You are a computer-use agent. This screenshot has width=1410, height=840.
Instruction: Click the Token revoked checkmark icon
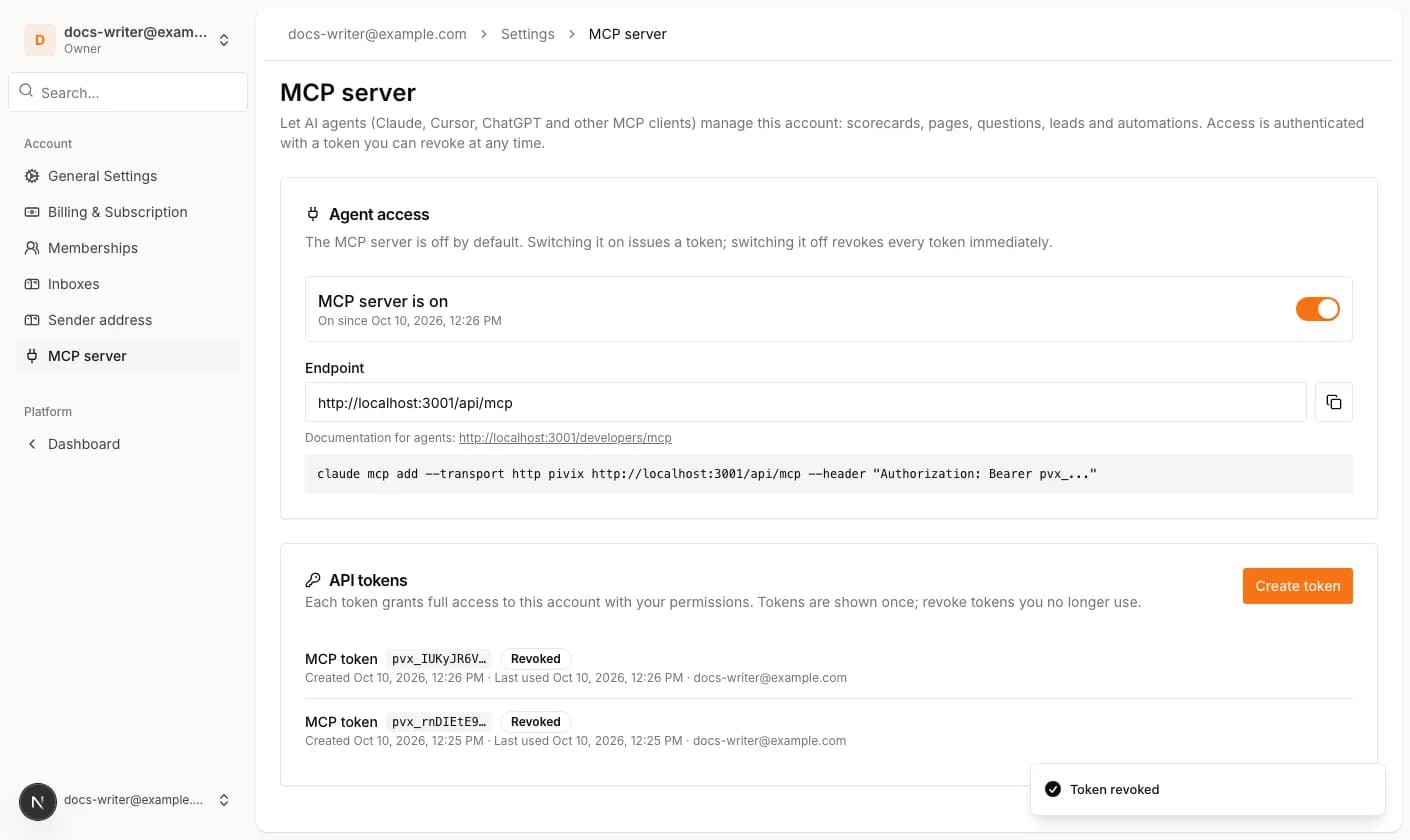[x=1053, y=789]
